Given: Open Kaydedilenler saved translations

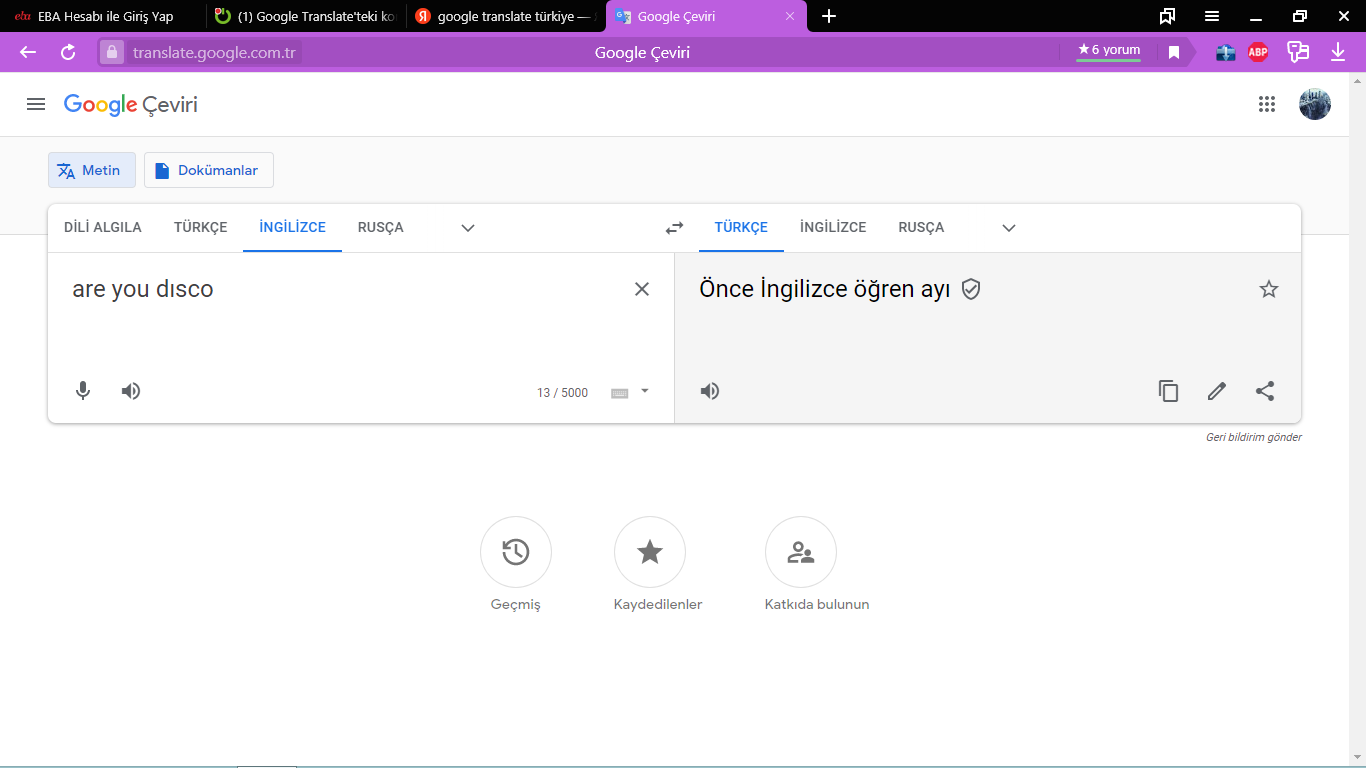Looking at the screenshot, I should [x=650, y=552].
